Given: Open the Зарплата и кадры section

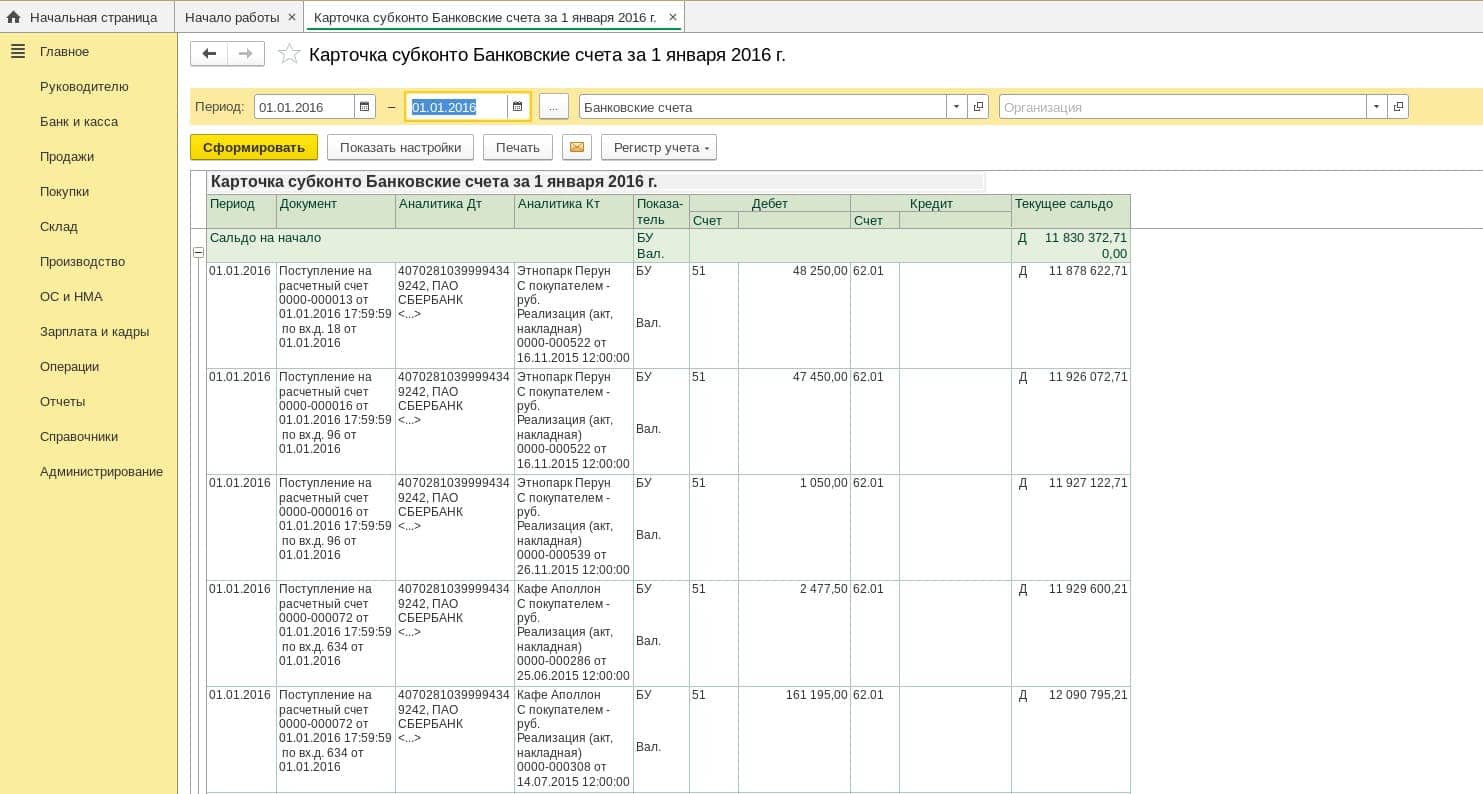Looking at the screenshot, I should coord(94,331).
